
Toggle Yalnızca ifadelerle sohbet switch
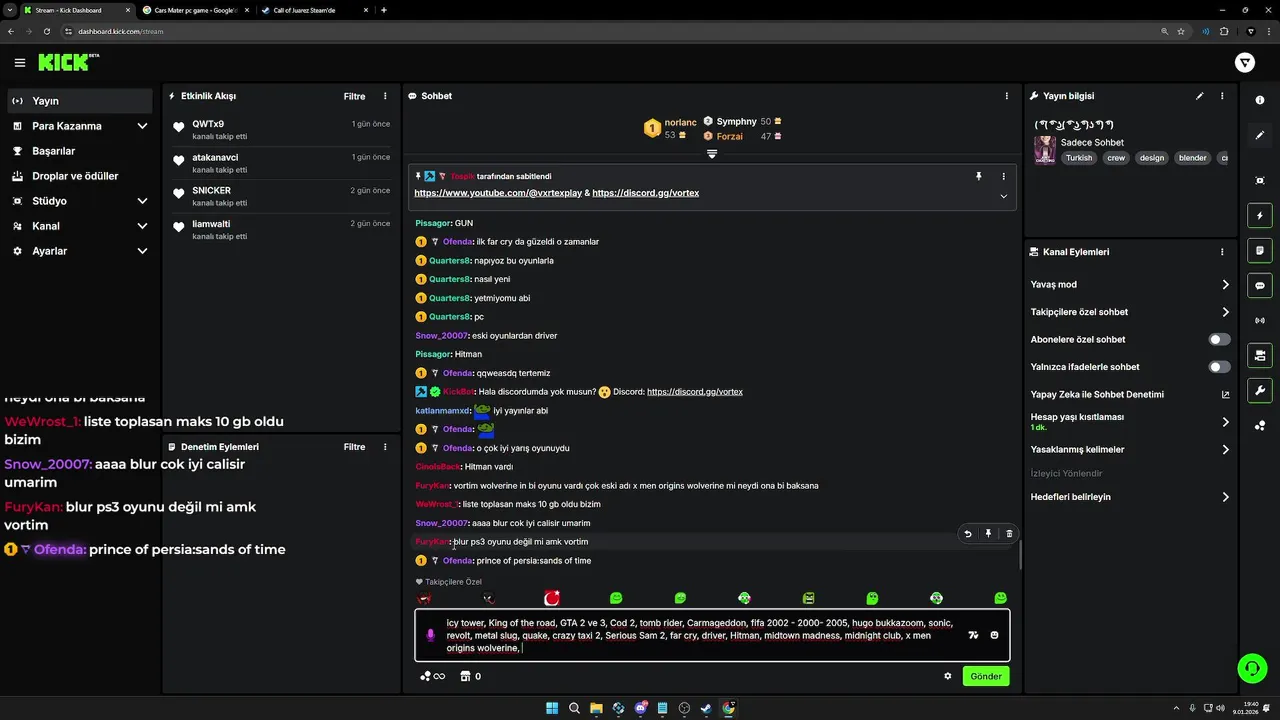(1219, 367)
